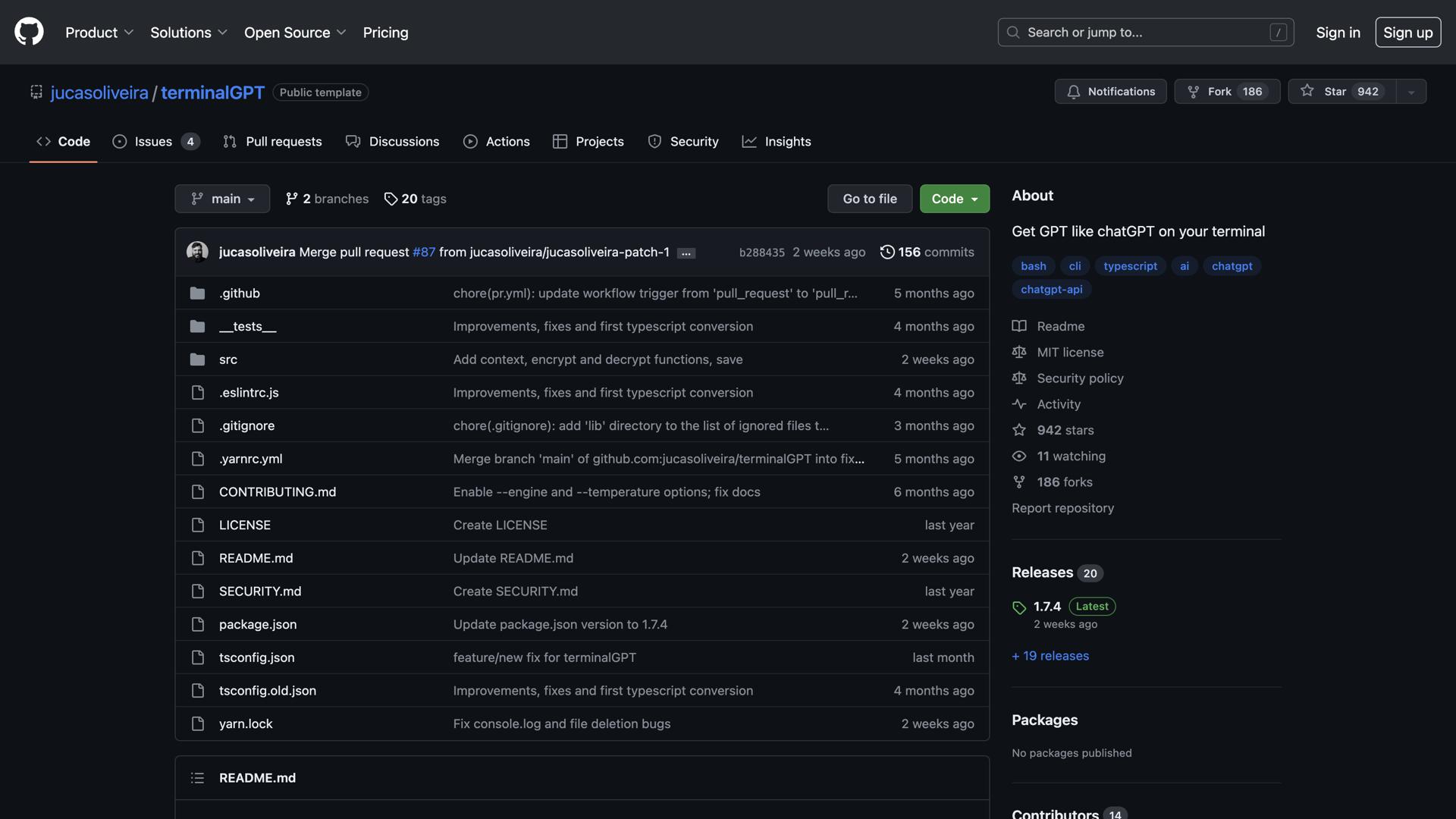
Task: Click the tag icon beside 20 tags
Action: [391, 199]
